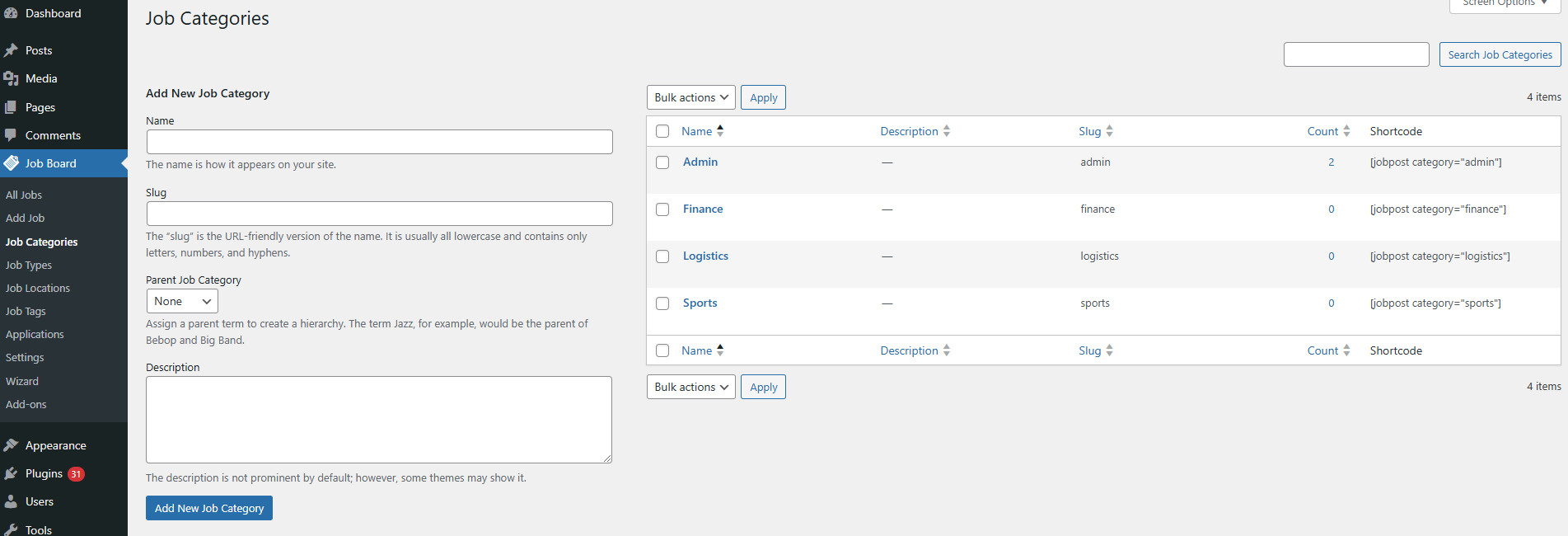This screenshot has height=536, width=1568.
Task: Click into the Name text field
Action: 379,142
